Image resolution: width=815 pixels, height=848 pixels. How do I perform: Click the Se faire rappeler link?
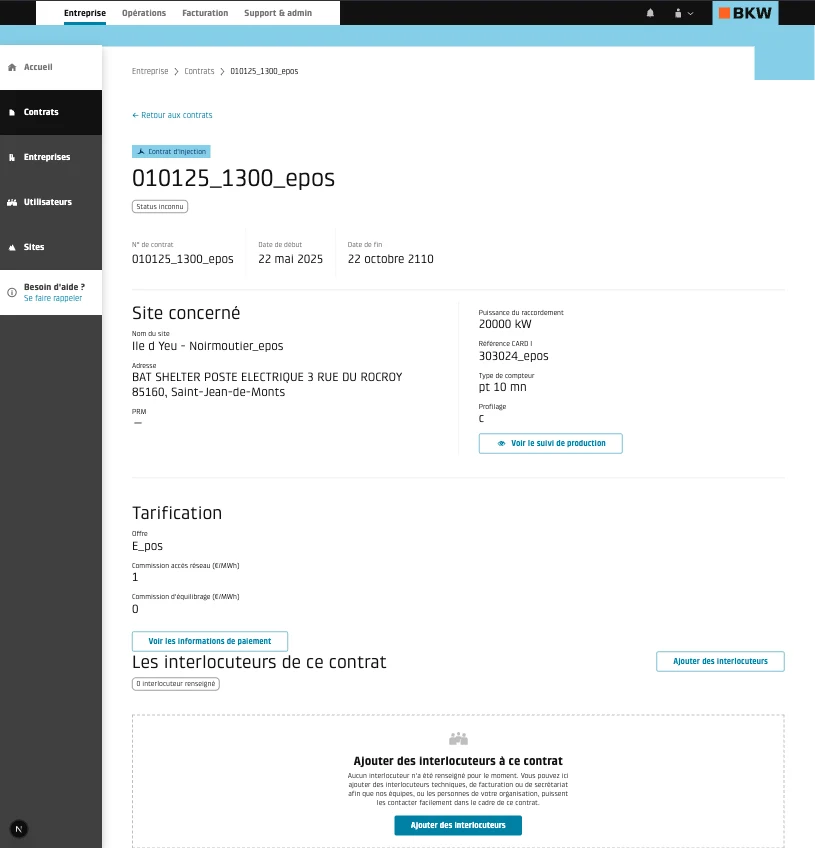pyautogui.click(x=53, y=298)
